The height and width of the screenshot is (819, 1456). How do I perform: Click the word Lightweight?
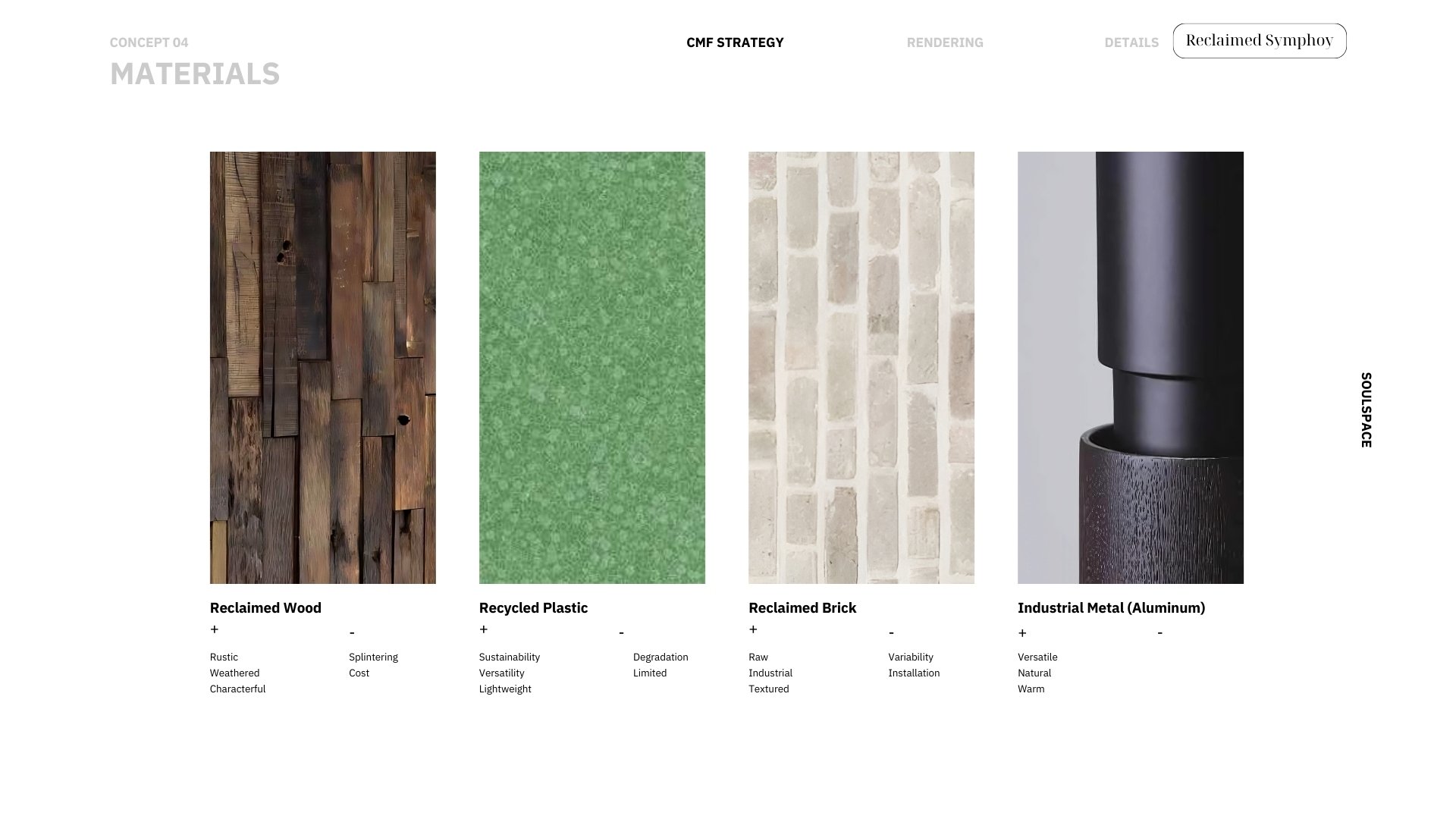point(505,689)
